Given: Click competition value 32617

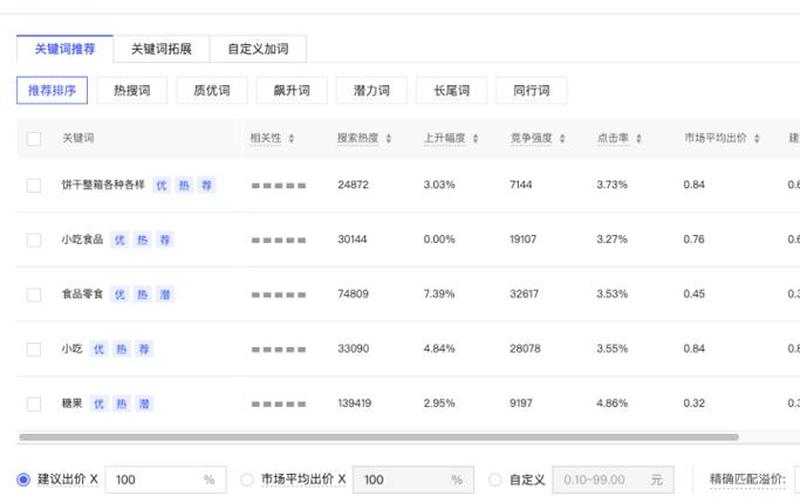Looking at the screenshot, I should pos(524,294).
